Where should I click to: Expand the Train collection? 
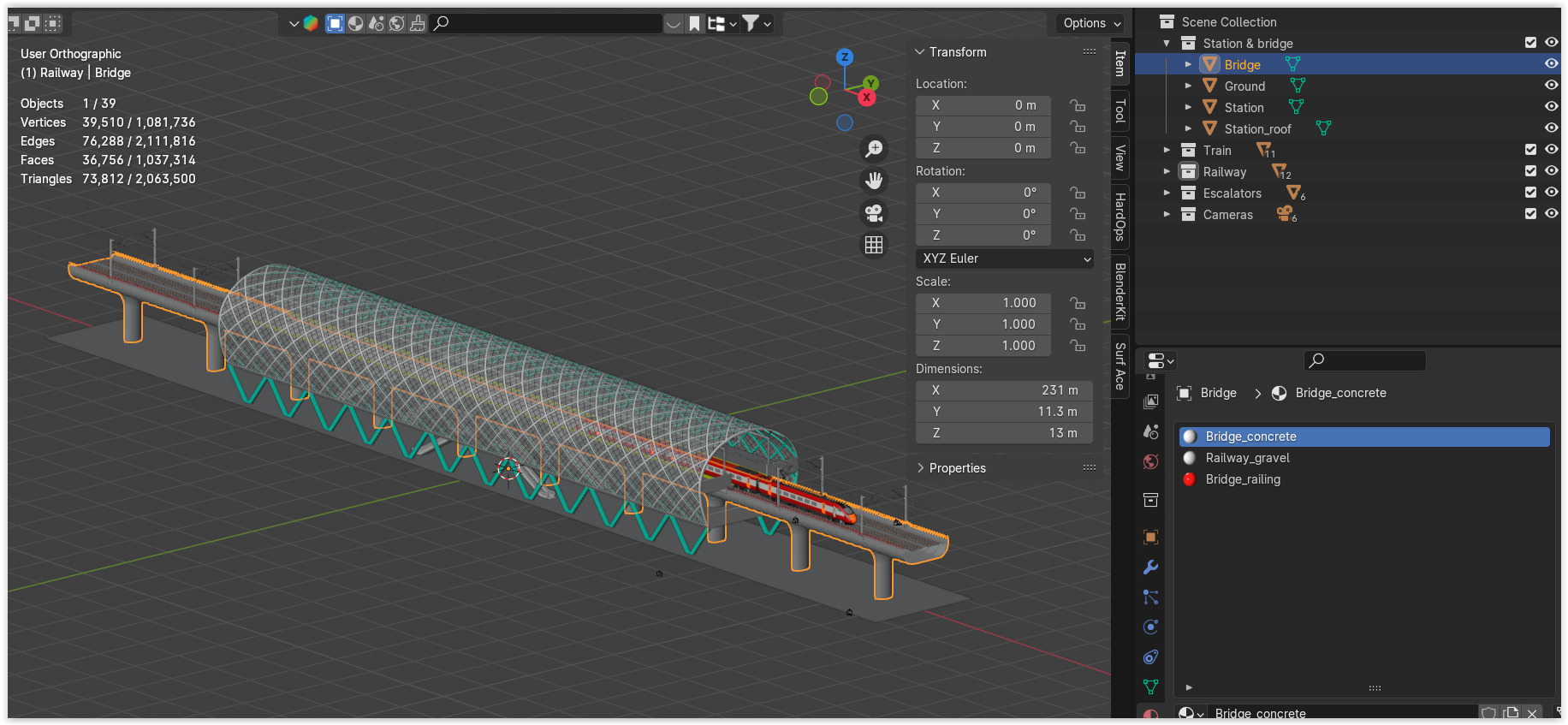pos(1167,150)
